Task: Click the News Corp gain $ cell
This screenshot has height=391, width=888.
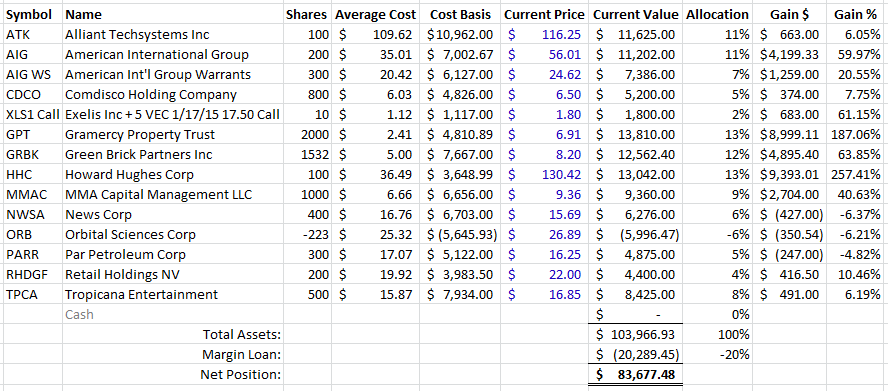Action: (787, 215)
